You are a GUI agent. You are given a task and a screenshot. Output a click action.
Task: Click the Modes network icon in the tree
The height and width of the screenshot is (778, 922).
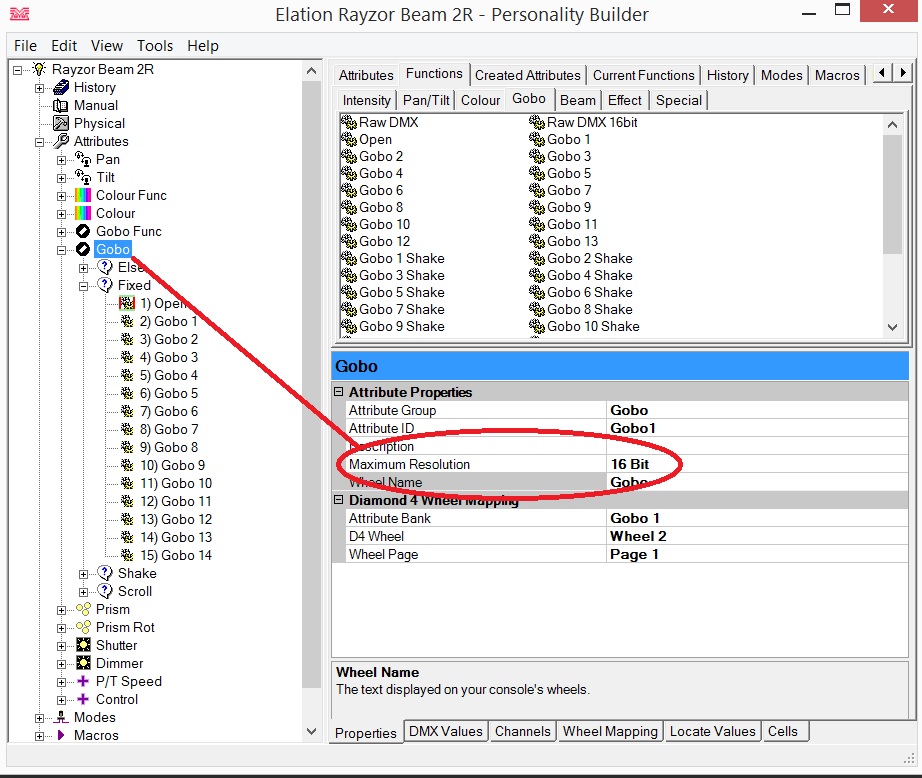pos(61,717)
